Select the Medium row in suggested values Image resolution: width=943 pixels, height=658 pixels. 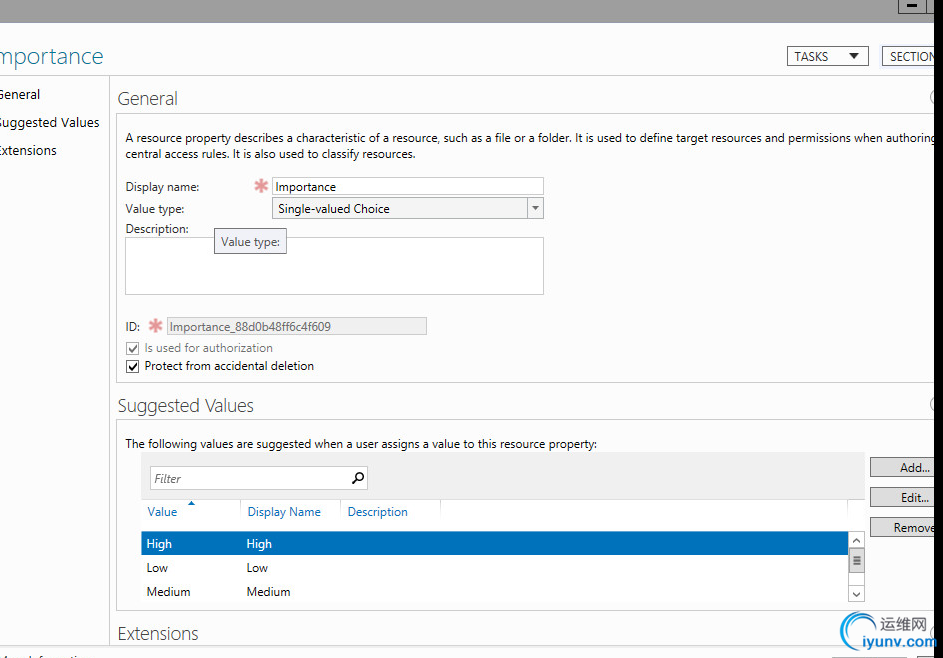pyautogui.click(x=494, y=592)
